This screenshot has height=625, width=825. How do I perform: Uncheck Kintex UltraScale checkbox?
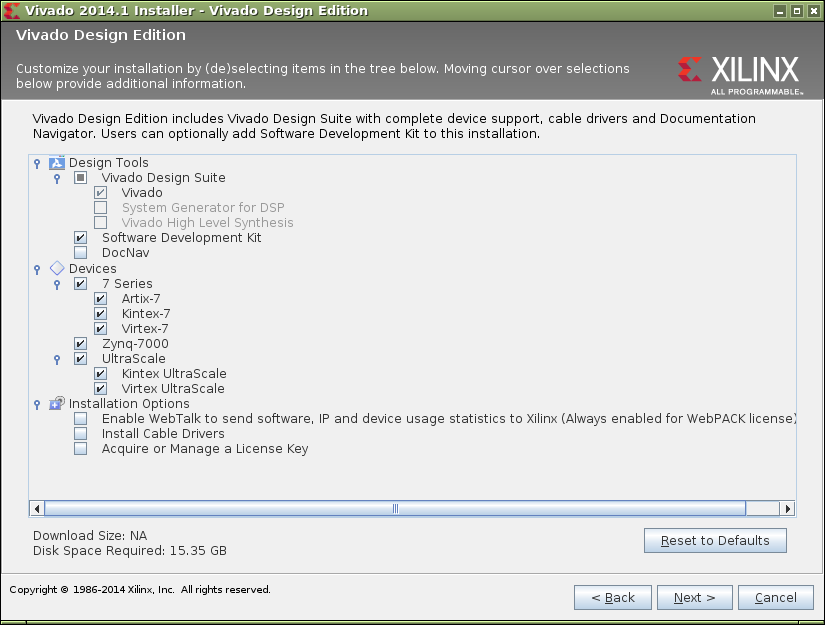click(x=100, y=374)
